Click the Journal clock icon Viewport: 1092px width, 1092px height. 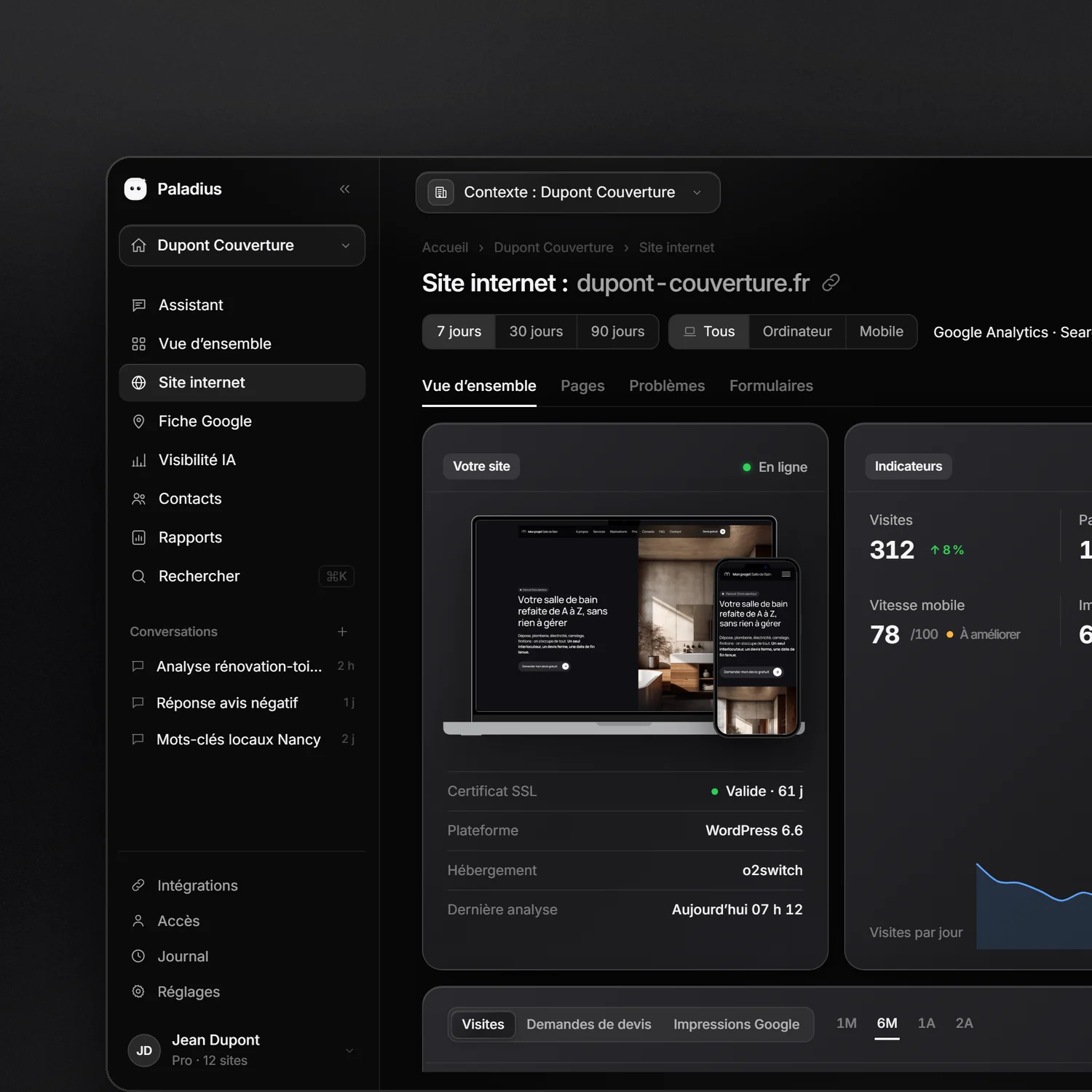click(138, 956)
